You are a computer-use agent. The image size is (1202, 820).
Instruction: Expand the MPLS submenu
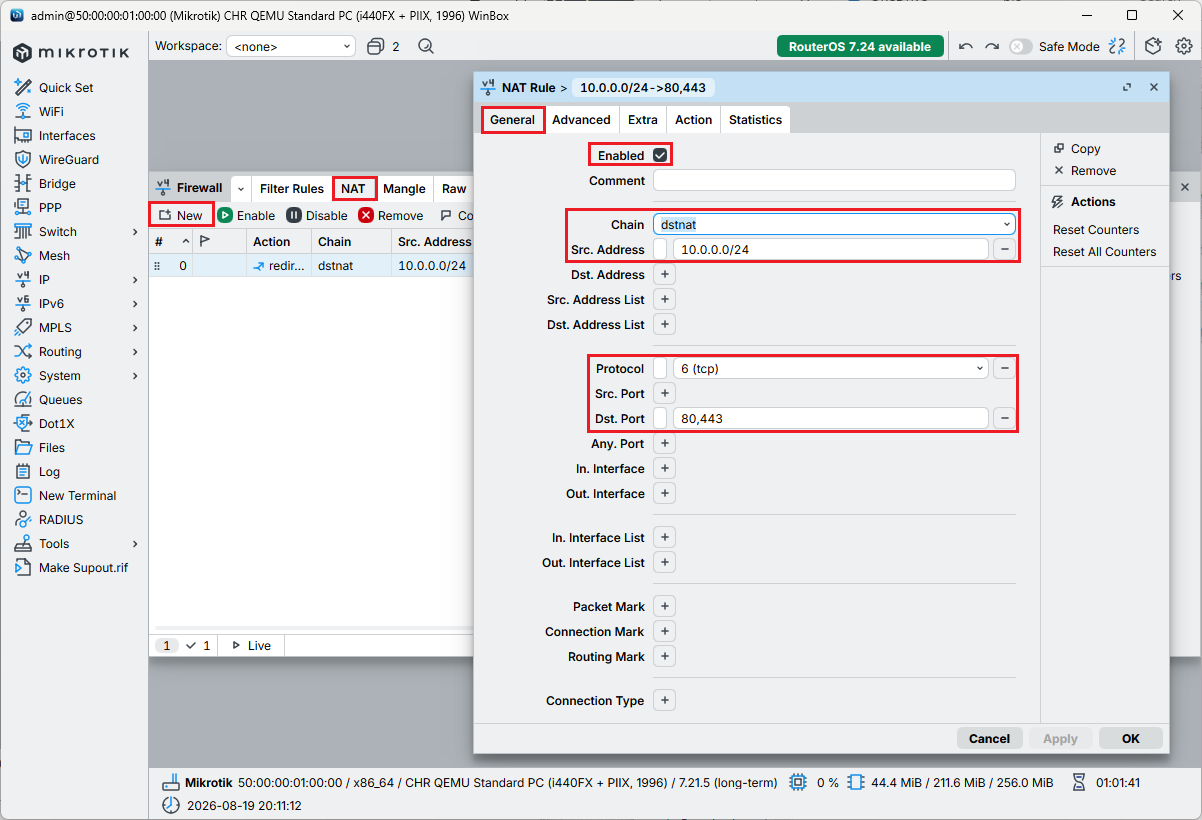click(135, 327)
